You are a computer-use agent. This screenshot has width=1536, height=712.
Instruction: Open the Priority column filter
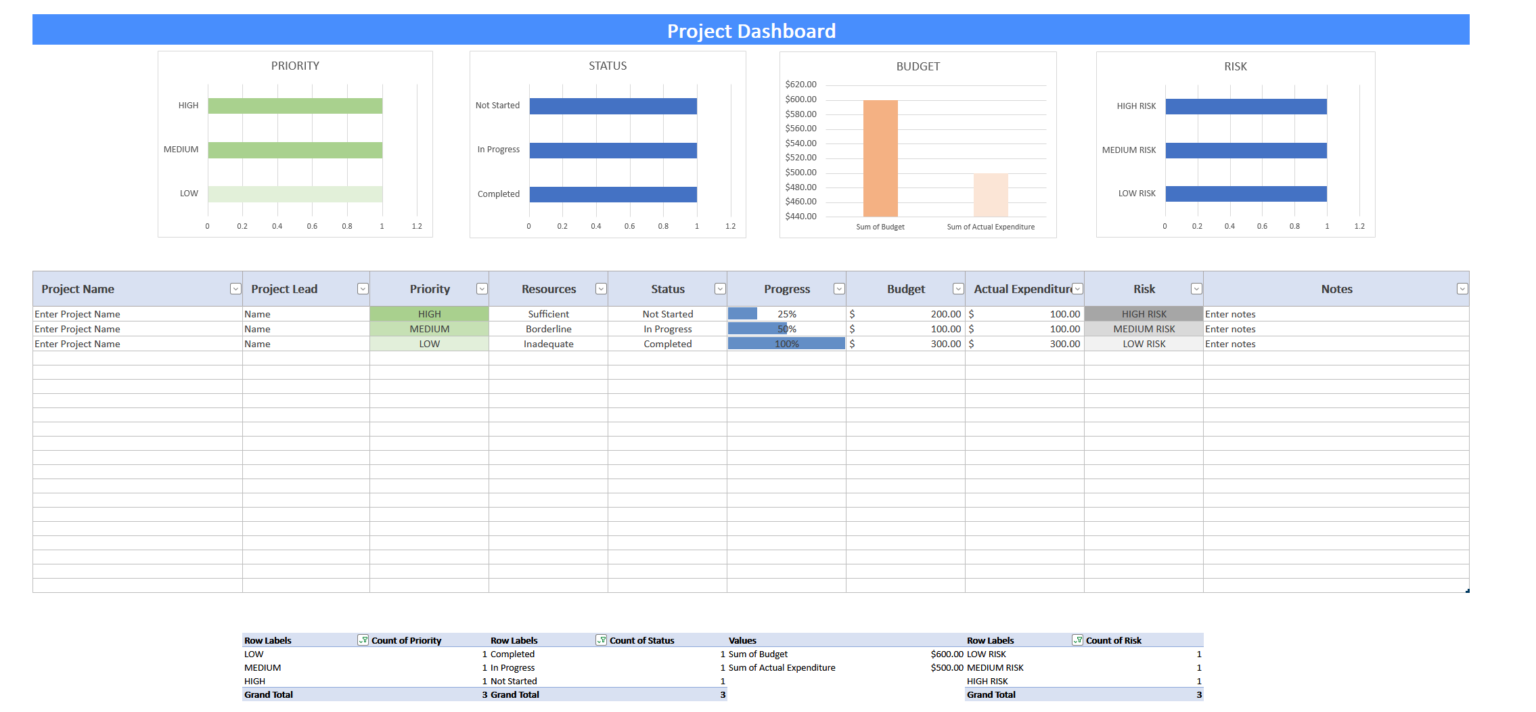coord(482,288)
